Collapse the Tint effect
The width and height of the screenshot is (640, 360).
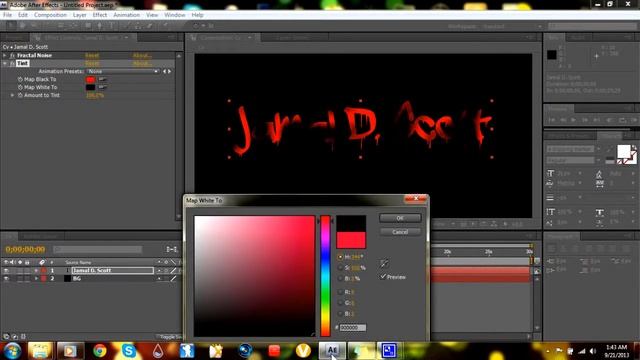5,63
